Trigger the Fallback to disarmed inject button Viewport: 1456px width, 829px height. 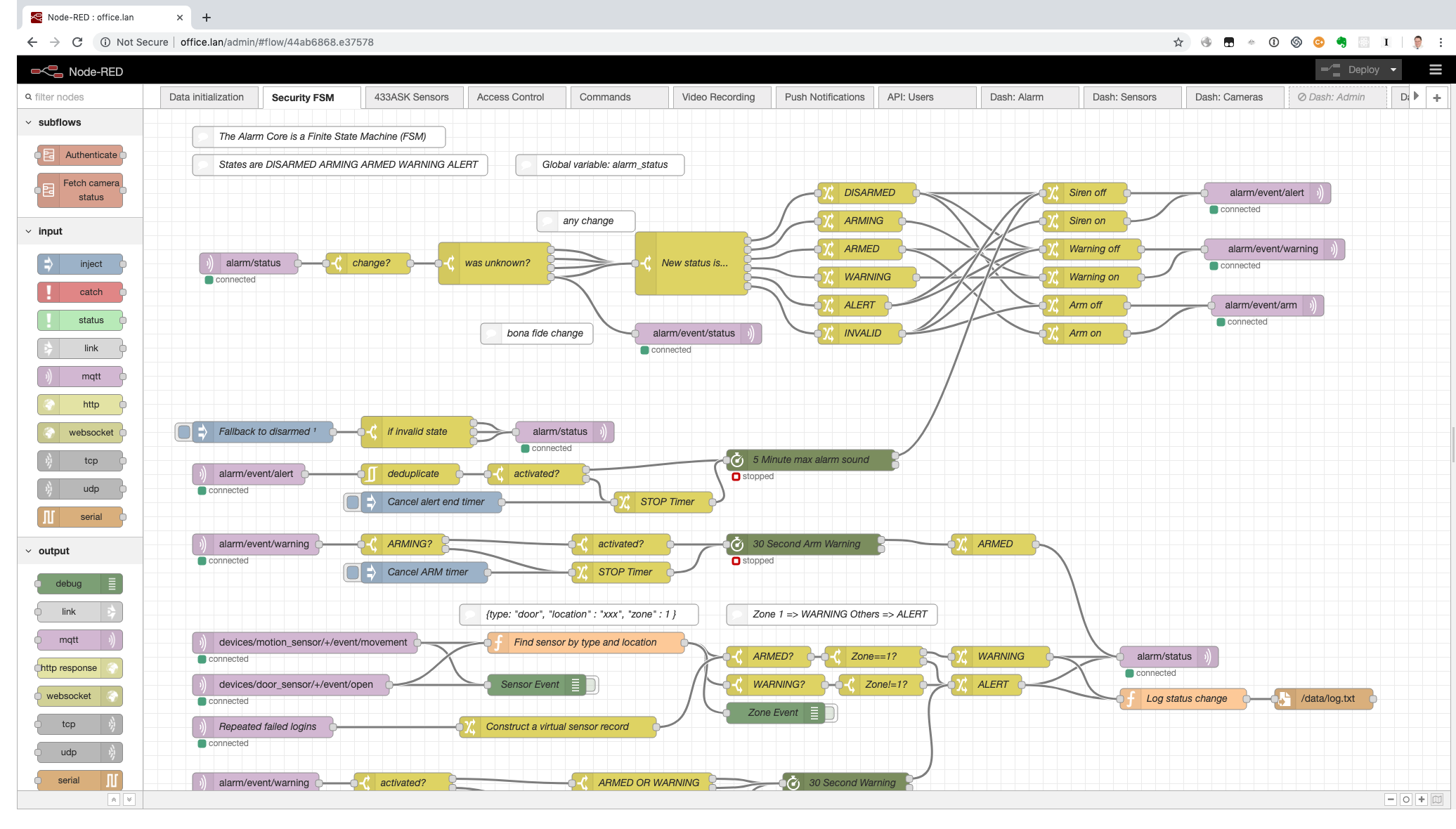pos(184,432)
